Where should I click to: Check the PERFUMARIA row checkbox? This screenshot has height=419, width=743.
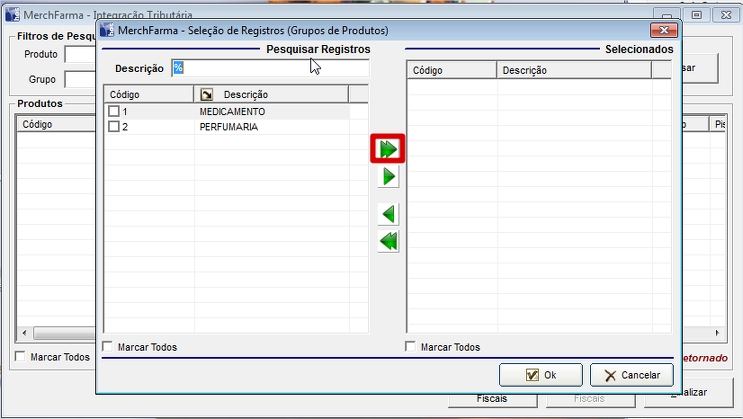tap(114, 127)
